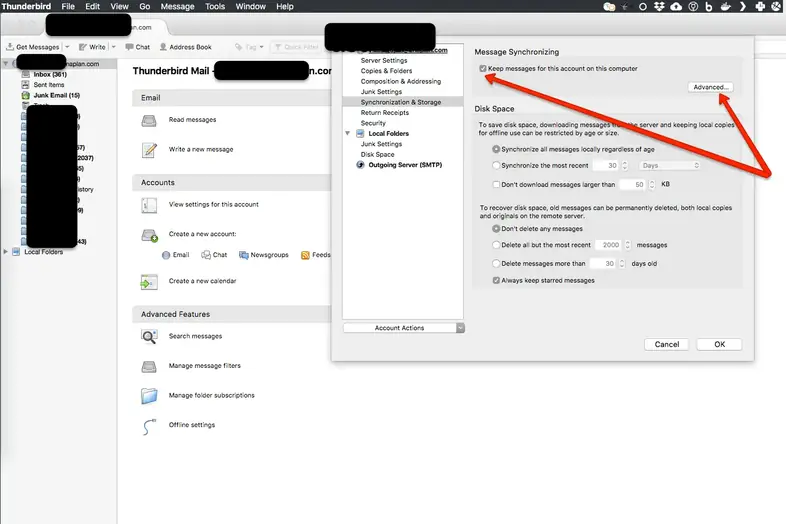Click the stepper beside the KB size field
The image size is (786, 524).
pos(652,185)
